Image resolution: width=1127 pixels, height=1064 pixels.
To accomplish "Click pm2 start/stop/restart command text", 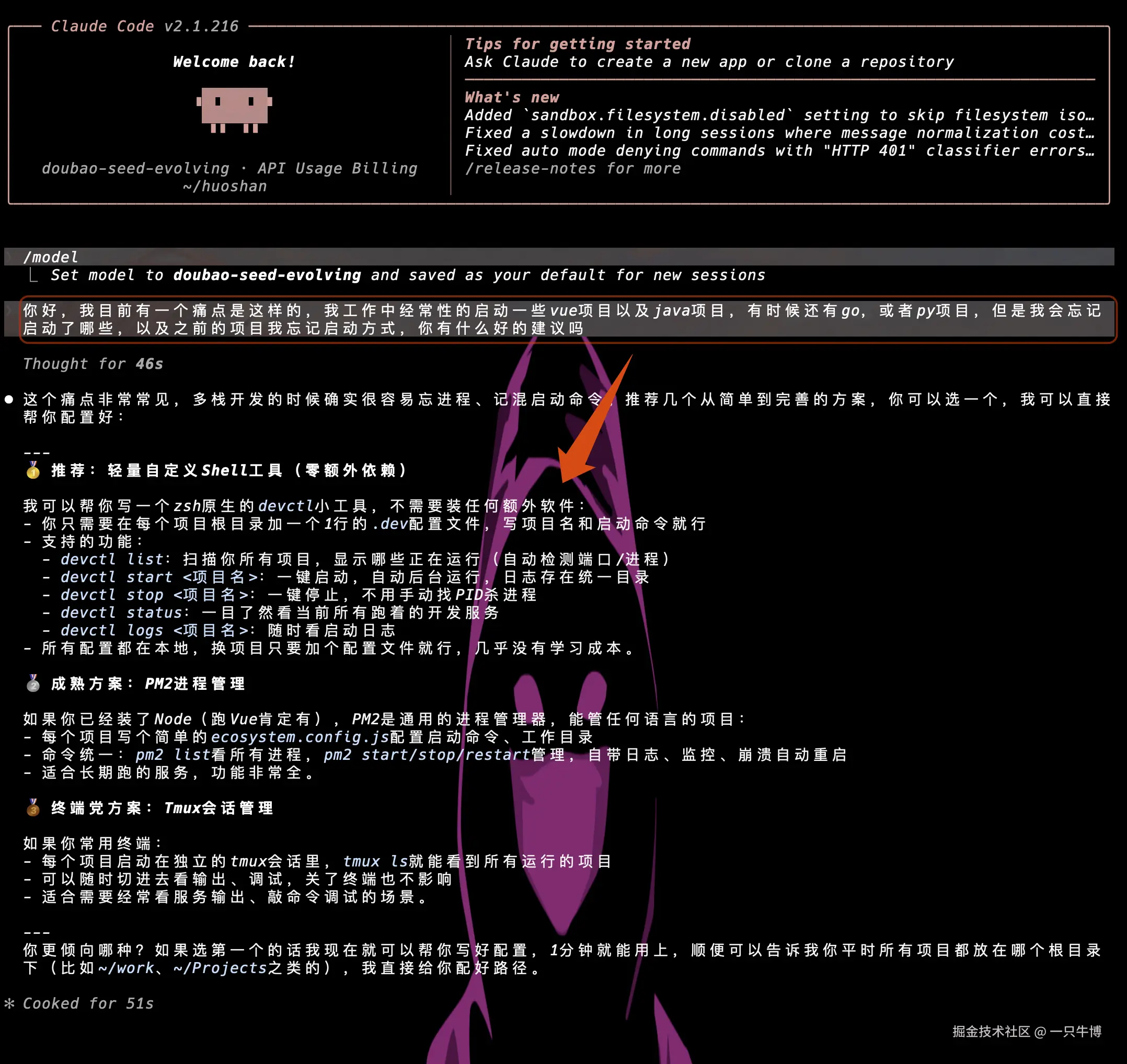I will coord(427,754).
